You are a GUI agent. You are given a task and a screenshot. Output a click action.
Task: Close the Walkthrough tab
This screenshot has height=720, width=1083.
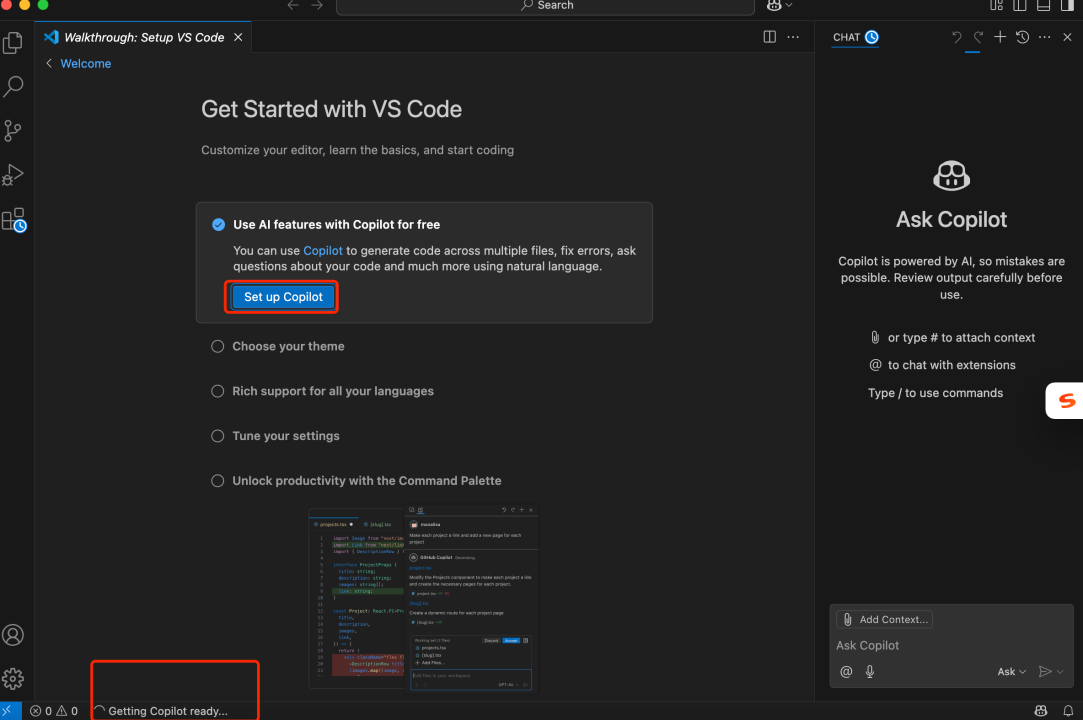click(x=238, y=37)
